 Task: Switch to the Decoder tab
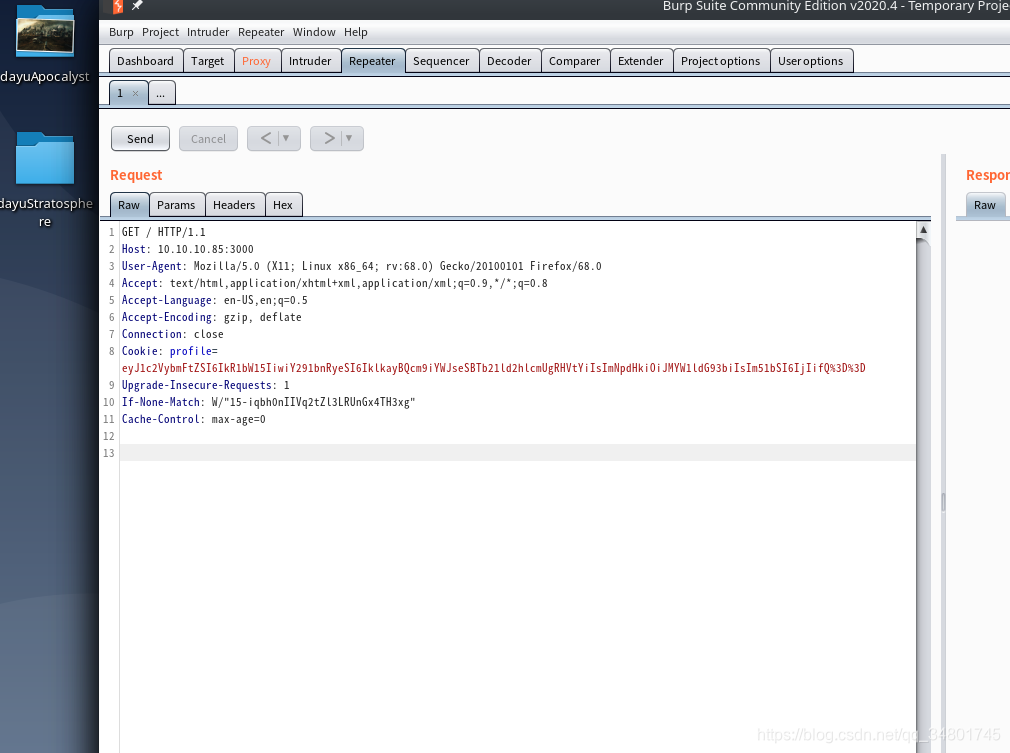[509, 61]
